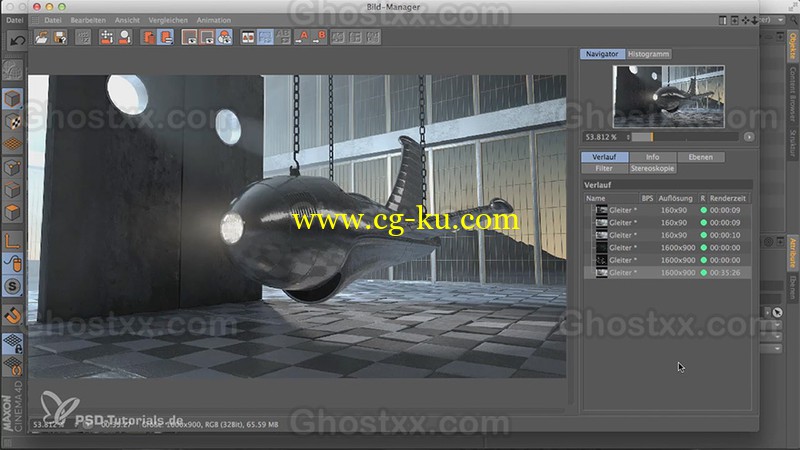Enable the L-shaped axis tool icon
The image size is (800, 450).
[13, 240]
